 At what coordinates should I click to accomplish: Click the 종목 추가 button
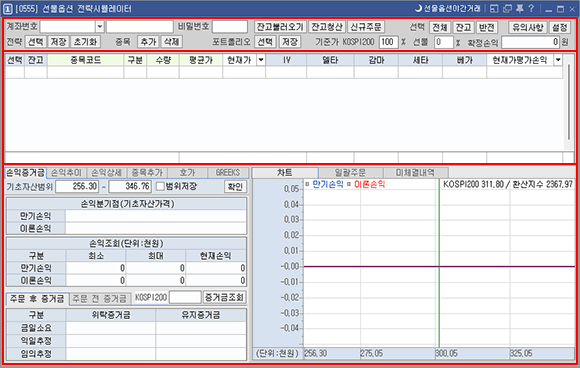click(x=148, y=42)
